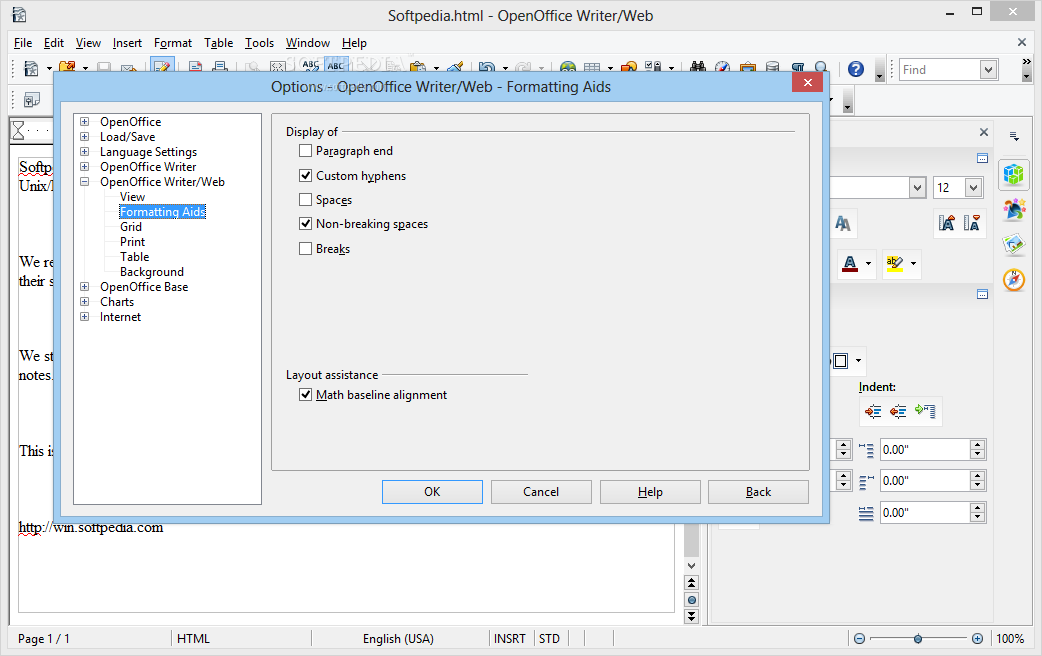
Task: Expand the Charts tree node
Action: click(84, 302)
